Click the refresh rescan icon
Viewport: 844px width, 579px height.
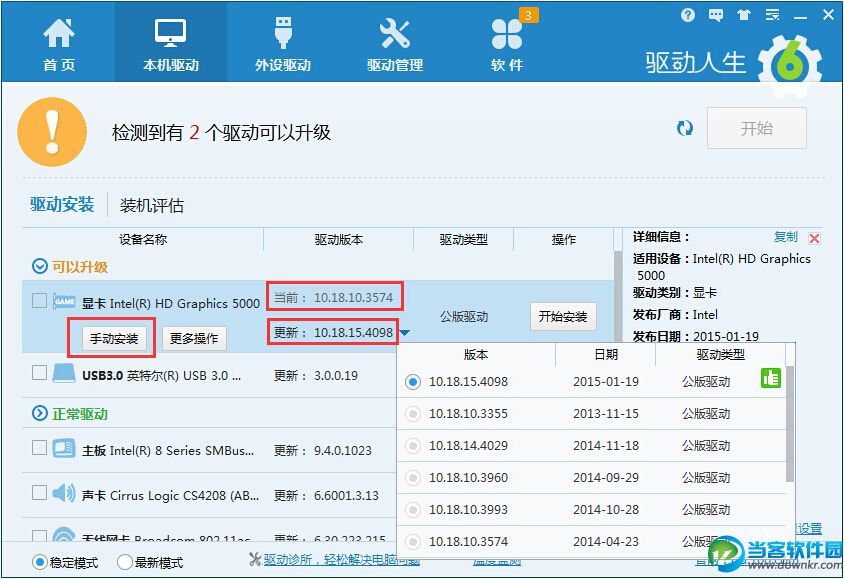click(685, 128)
